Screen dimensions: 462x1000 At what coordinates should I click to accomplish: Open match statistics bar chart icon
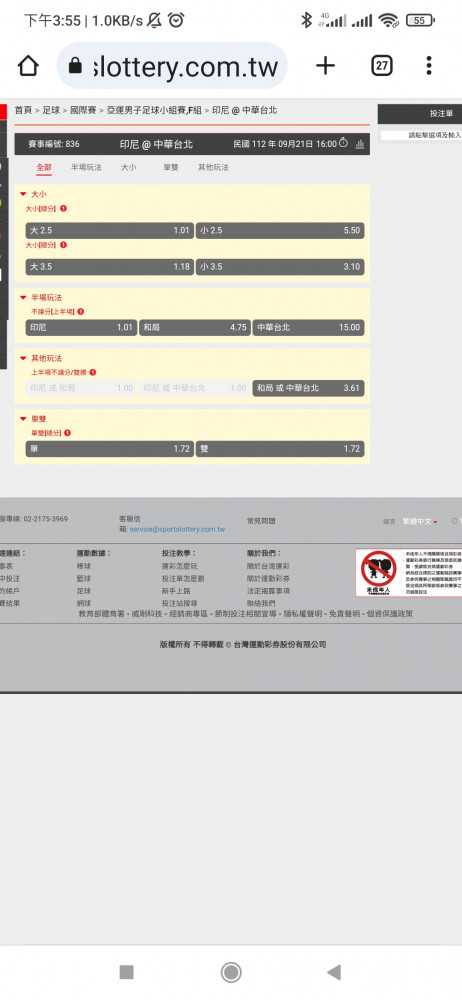[x=359, y=143]
